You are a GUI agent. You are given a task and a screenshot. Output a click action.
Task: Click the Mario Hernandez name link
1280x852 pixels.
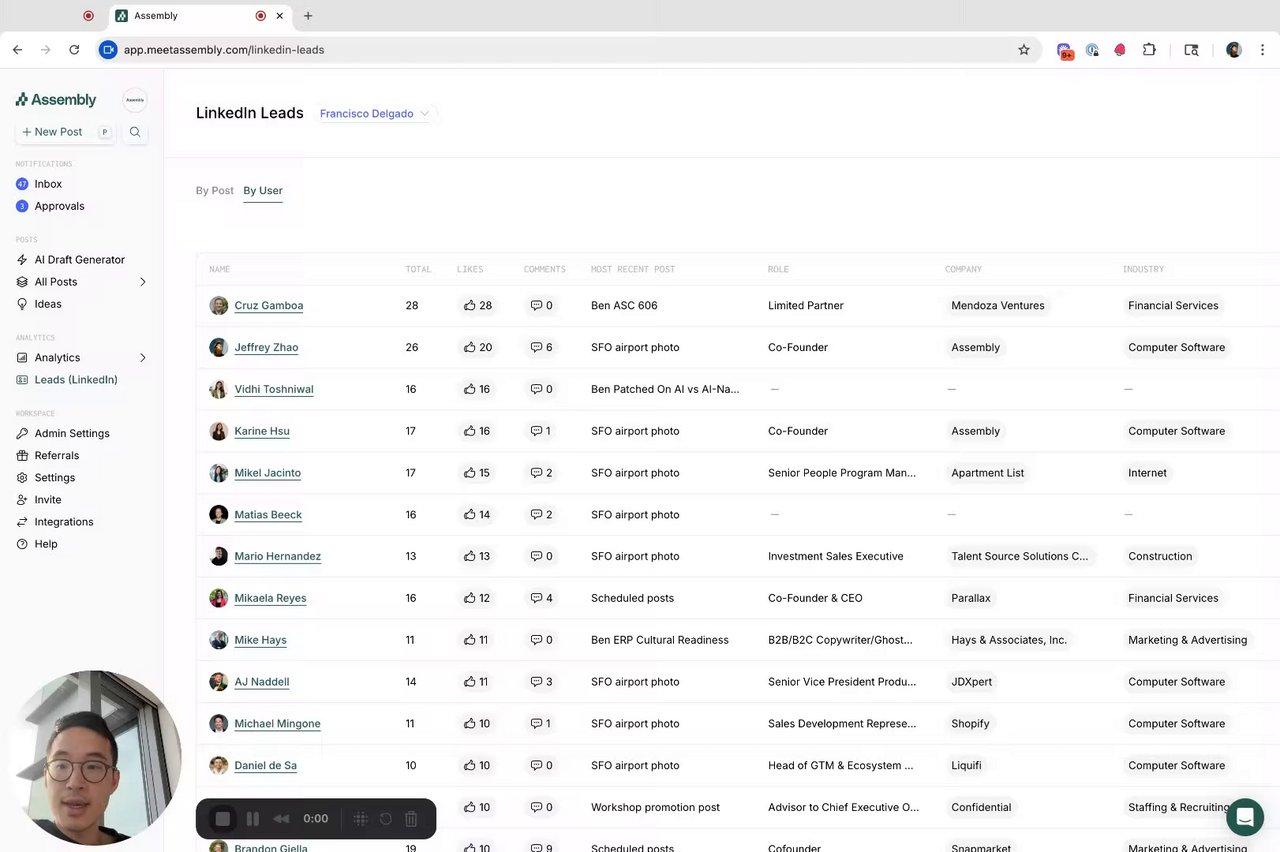tap(278, 557)
